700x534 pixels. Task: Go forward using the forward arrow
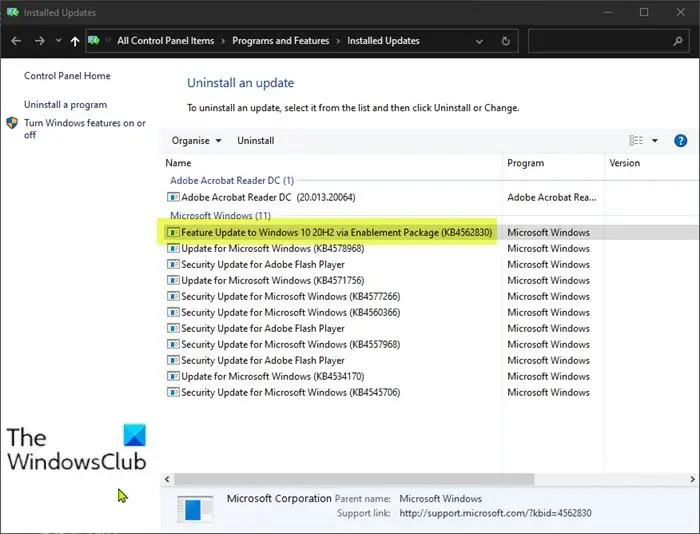[40, 41]
